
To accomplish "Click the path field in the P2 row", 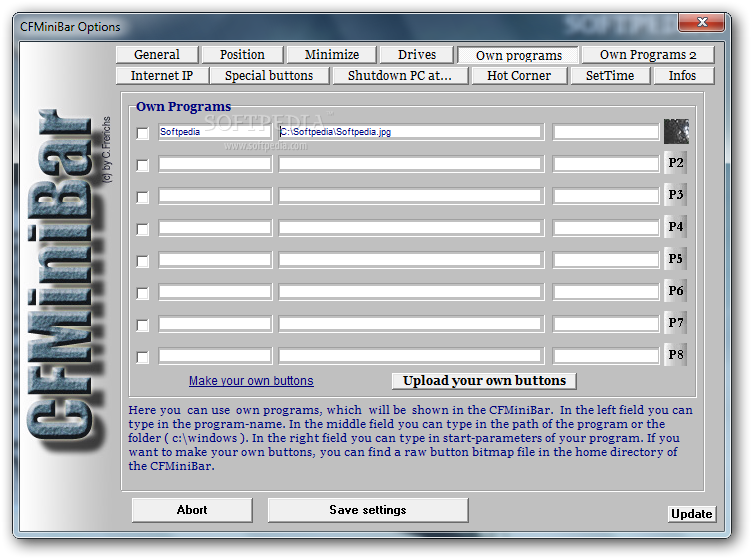I will [x=411, y=164].
